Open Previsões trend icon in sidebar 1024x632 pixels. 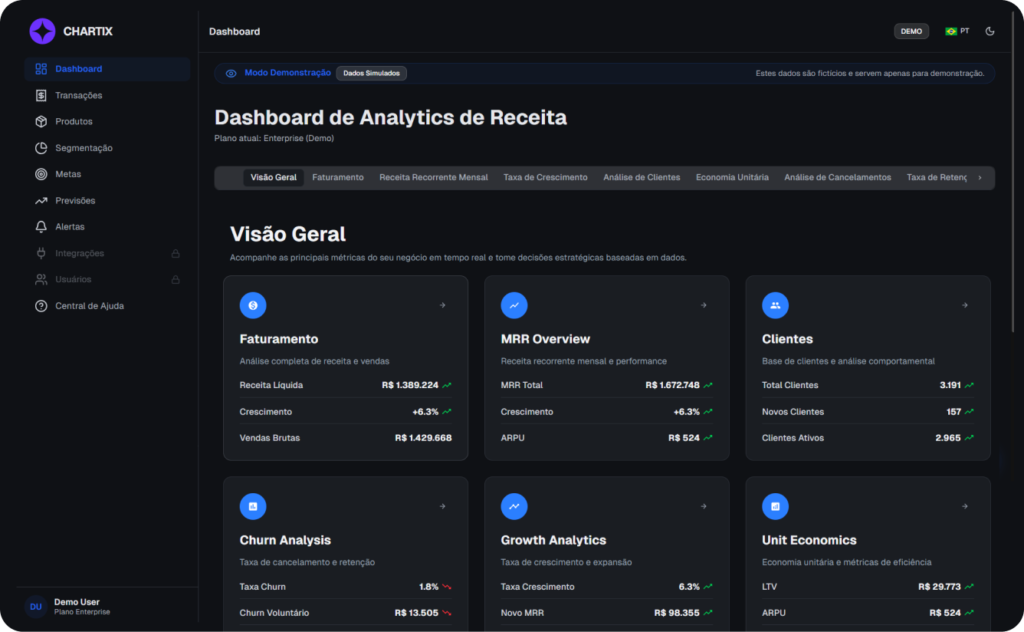point(41,201)
